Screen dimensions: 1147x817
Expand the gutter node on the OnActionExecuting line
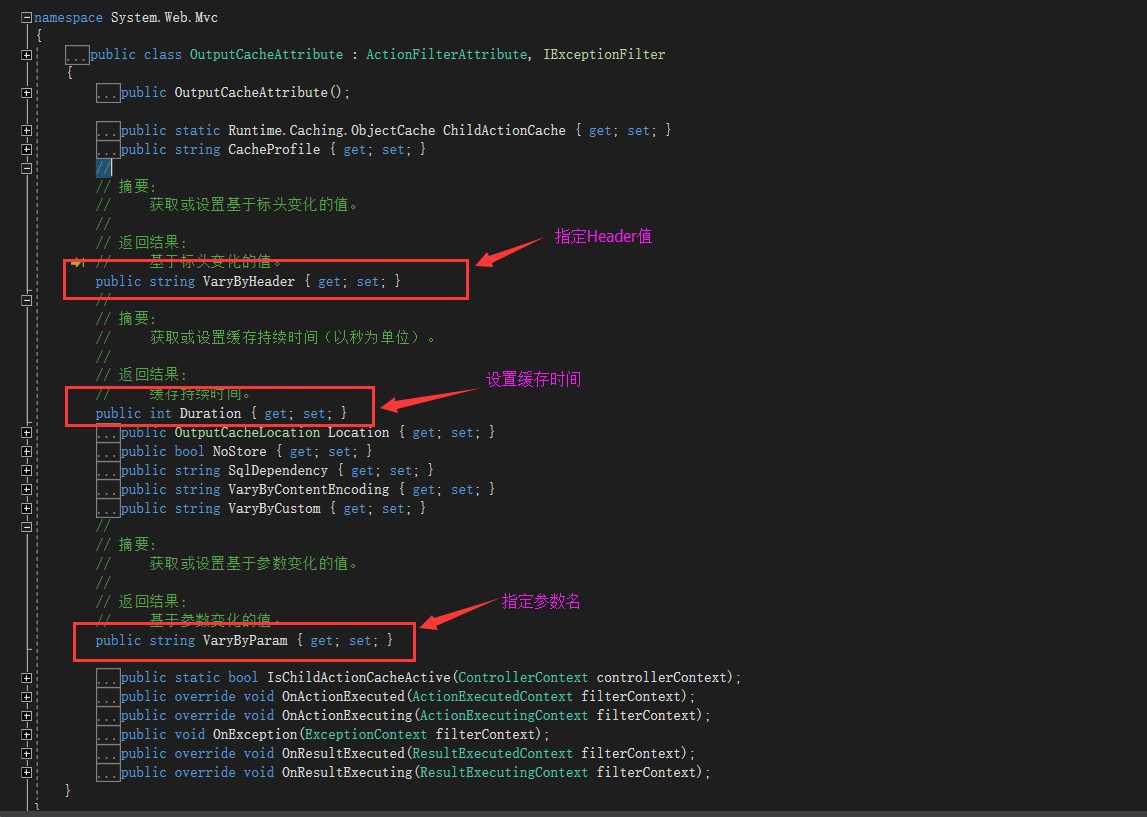coord(26,716)
